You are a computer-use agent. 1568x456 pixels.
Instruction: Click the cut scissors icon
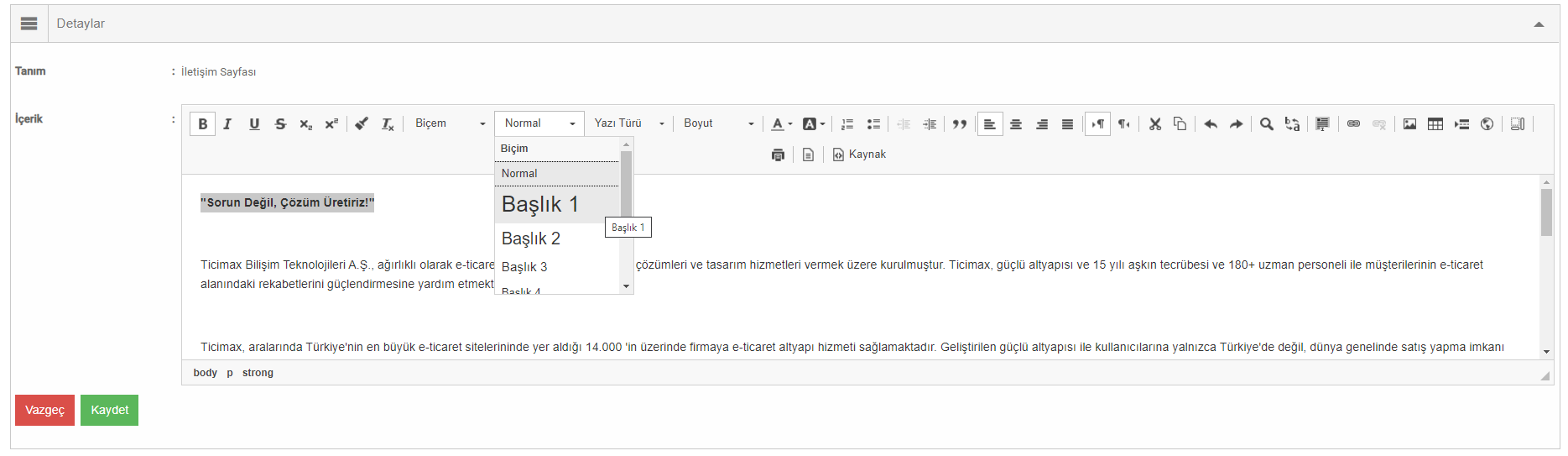click(1155, 123)
